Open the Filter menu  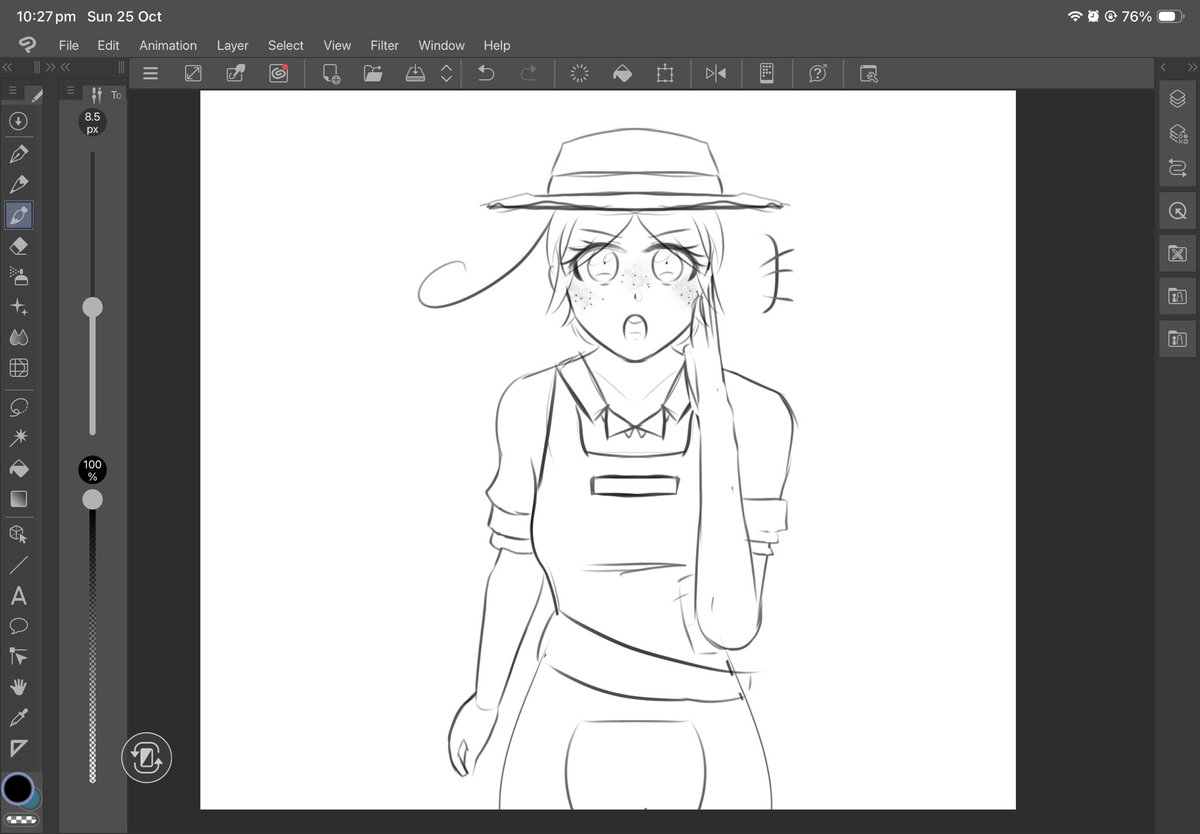point(384,45)
